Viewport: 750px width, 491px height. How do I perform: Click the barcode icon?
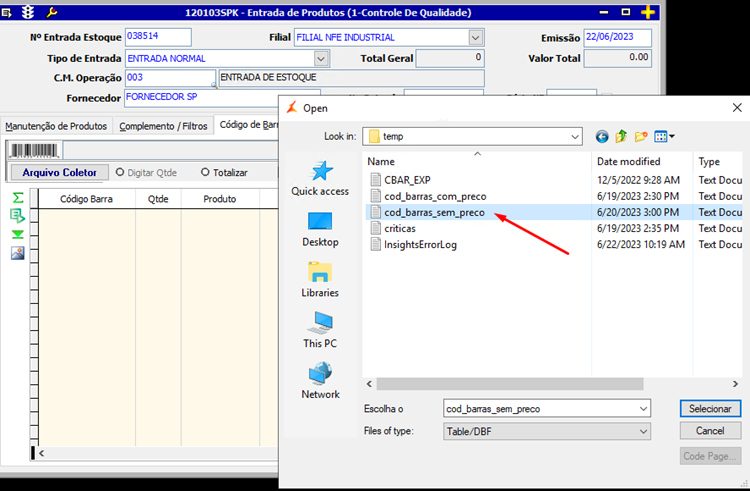(x=34, y=151)
